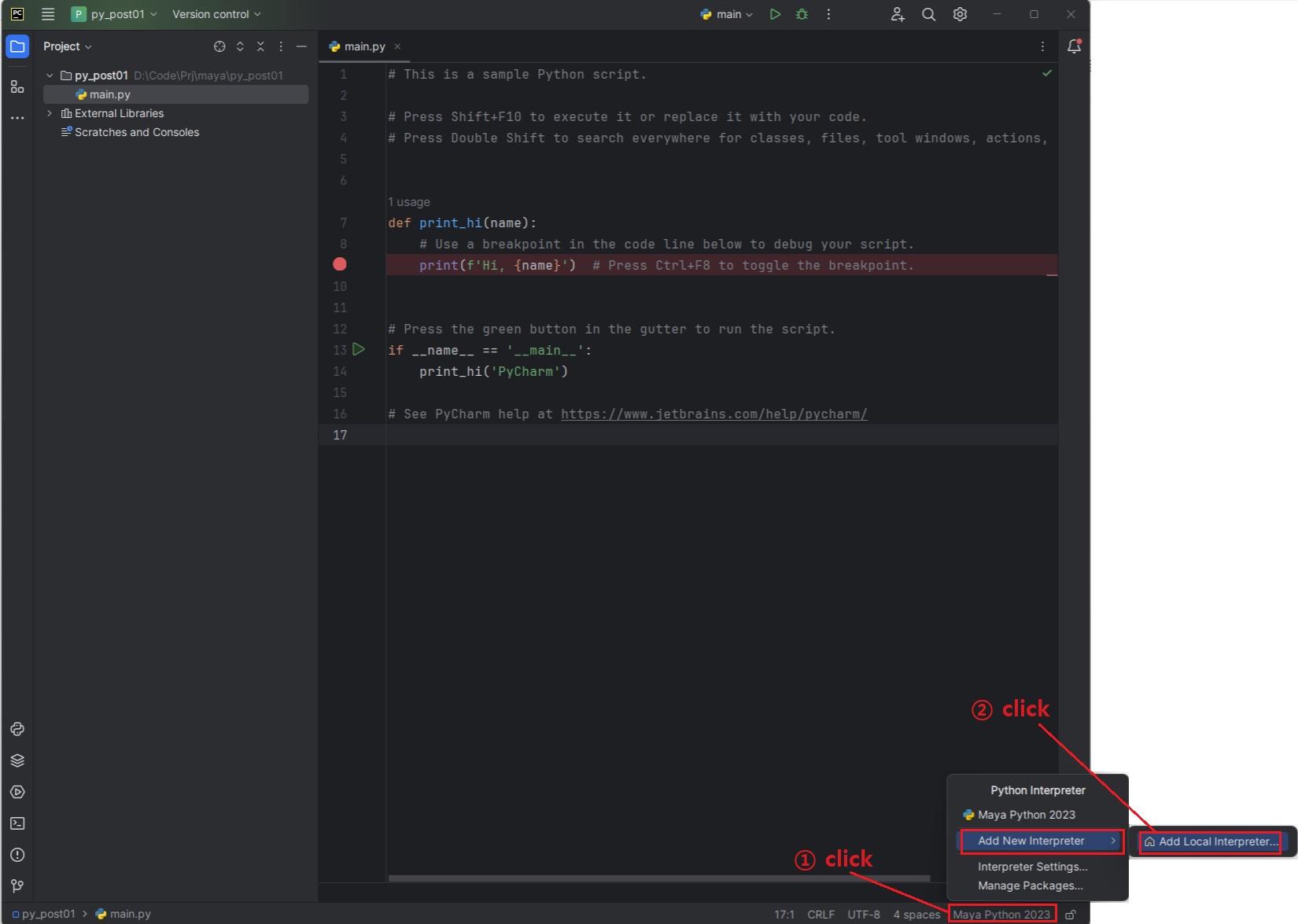The image size is (1298, 924).
Task: Toggle the read-only lock icon
Action: [x=1071, y=915]
